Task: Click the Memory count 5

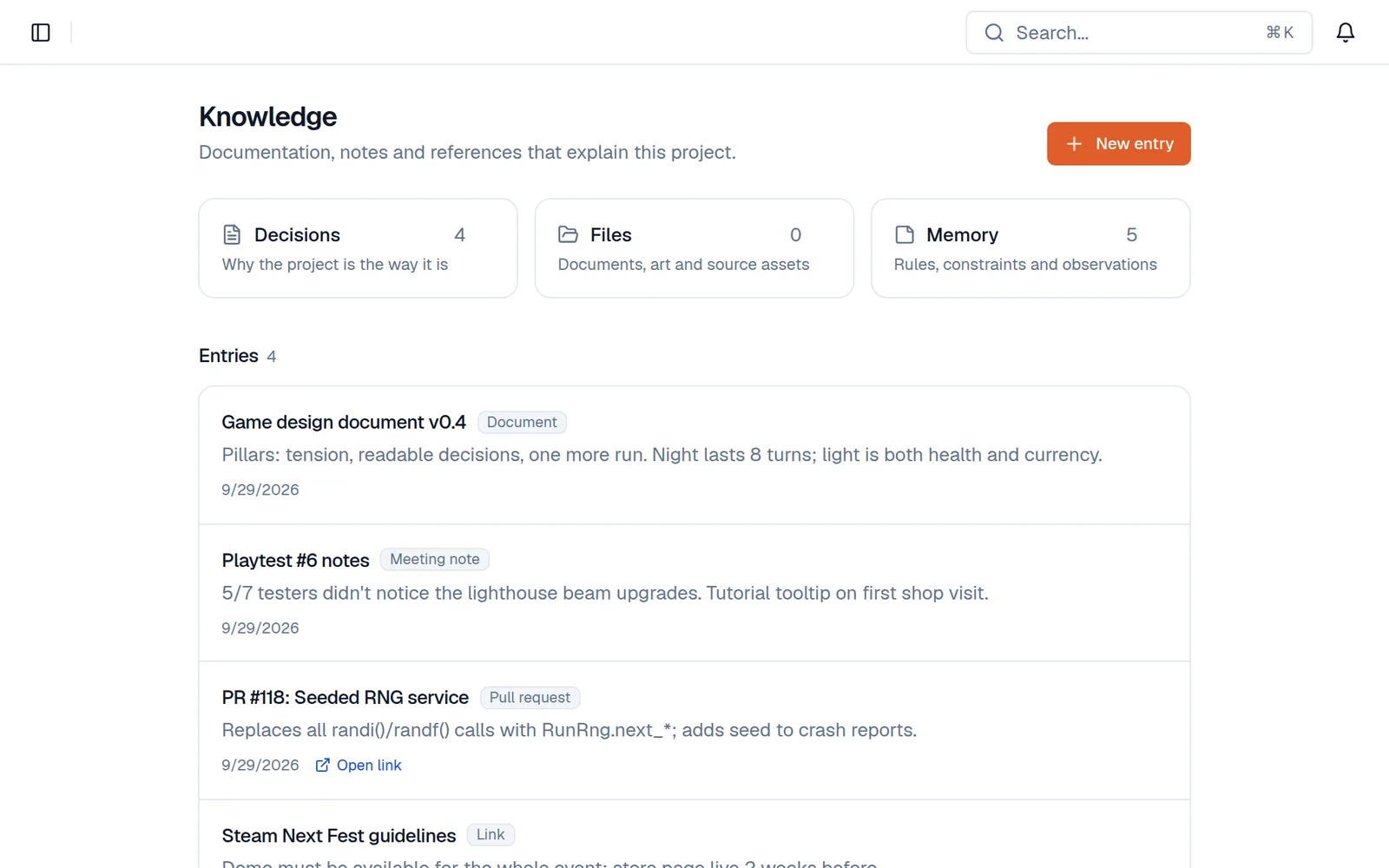Action: click(x=1131, y=234)
